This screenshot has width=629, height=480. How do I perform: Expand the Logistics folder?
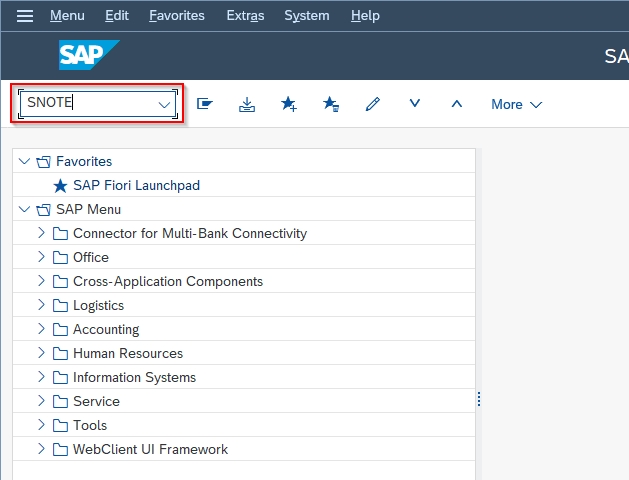pyautogui.click(x=41, y=305)
